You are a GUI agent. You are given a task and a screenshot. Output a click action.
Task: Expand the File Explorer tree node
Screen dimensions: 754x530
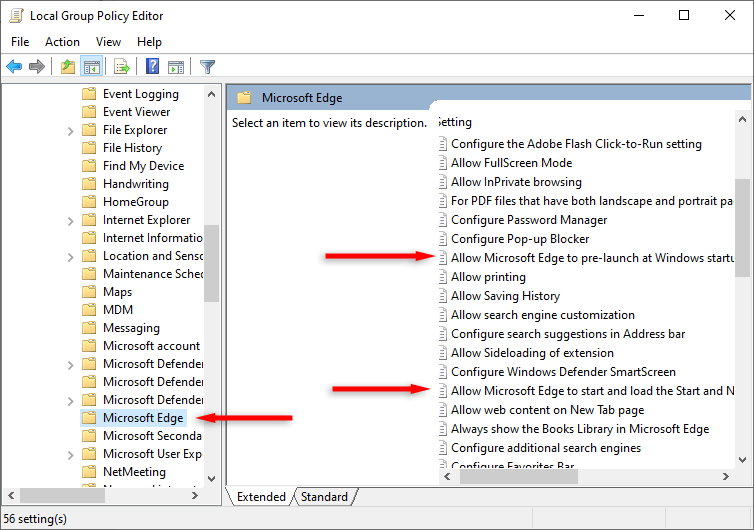71,131
